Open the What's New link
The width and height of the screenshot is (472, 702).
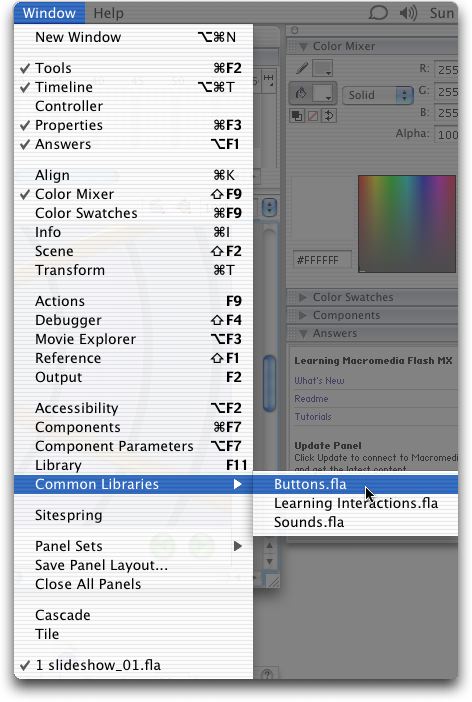point(319,381)
